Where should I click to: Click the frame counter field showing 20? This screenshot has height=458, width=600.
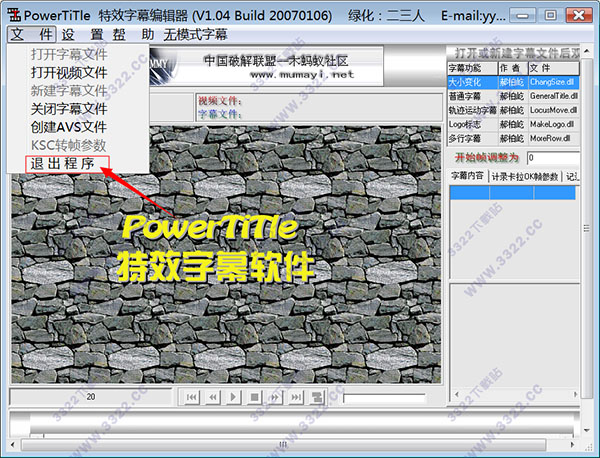pyautogui.click(x=91, y=397)
